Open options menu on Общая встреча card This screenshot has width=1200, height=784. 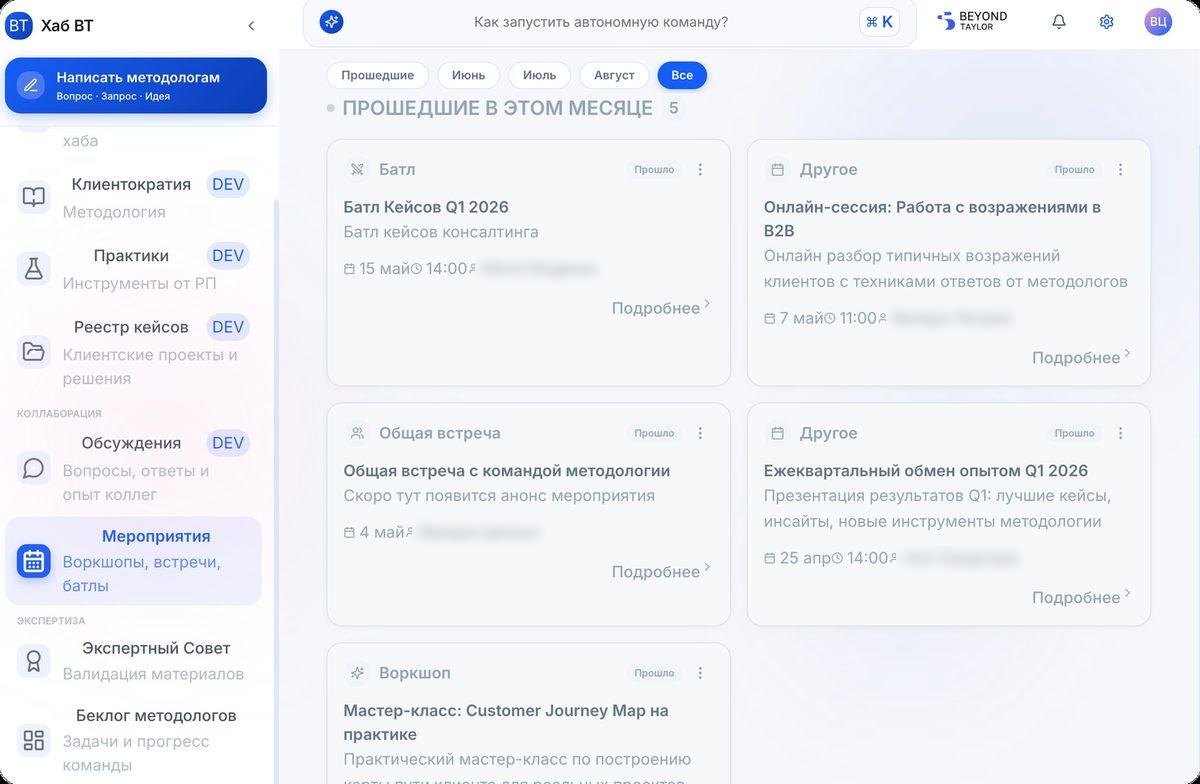tap(700, 433)
